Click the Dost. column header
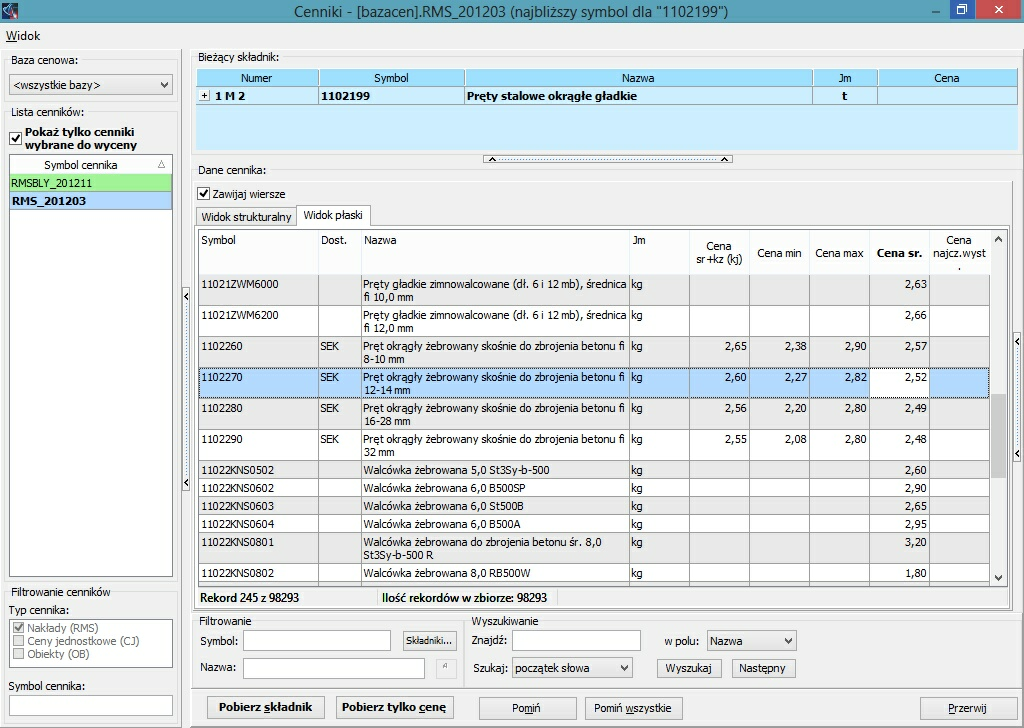This screenshot has height=728, width=1024. (x=340, y=253)
